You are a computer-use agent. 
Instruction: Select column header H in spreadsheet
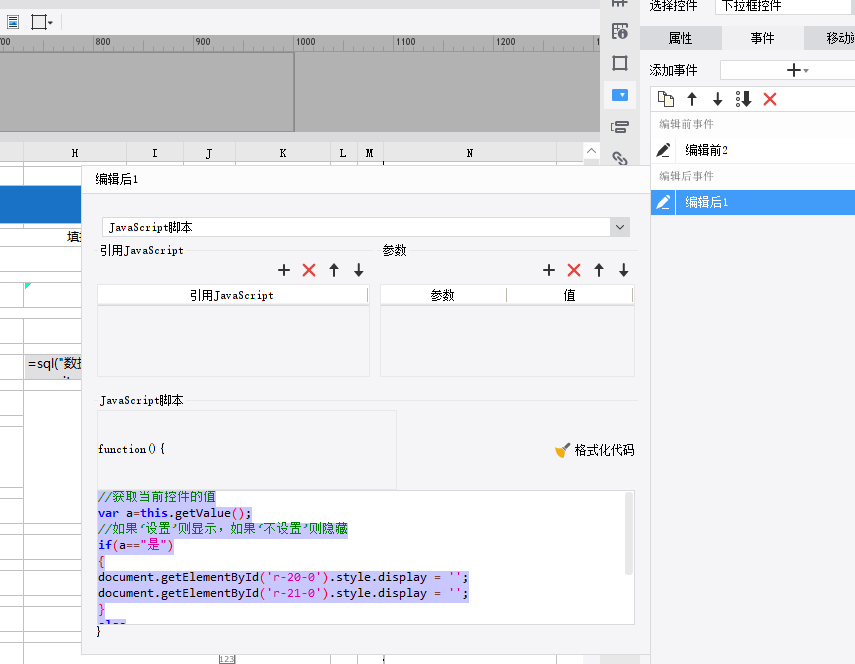(x=75, y=153)
